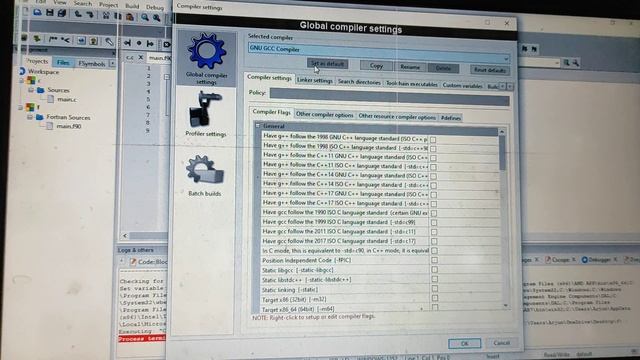Select the main.f90 file icon
Image resolution: width=640 pixels, height=360 pixels.
tap(49, 126)
